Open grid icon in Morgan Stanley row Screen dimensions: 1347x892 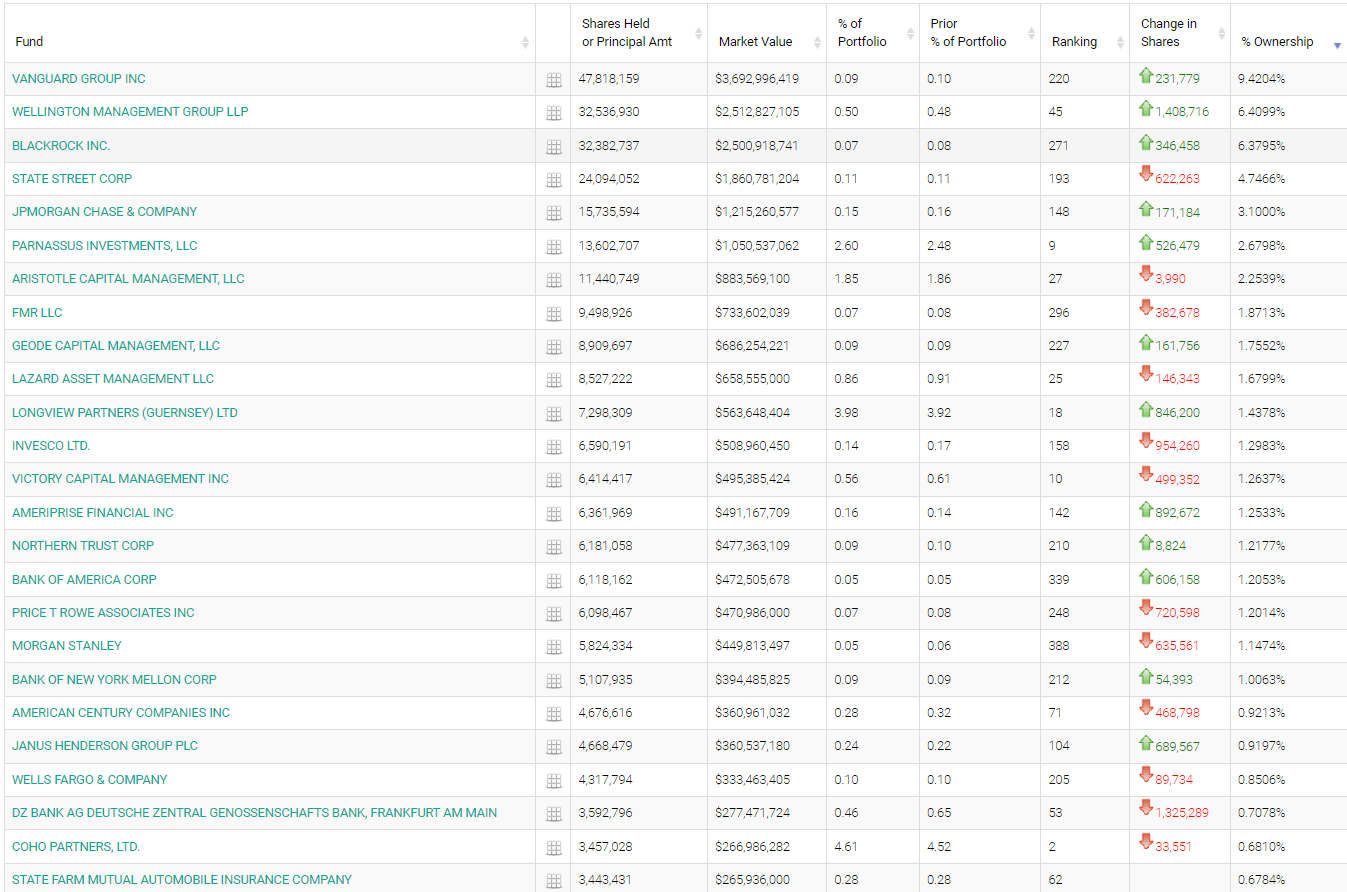click(553, 647)
